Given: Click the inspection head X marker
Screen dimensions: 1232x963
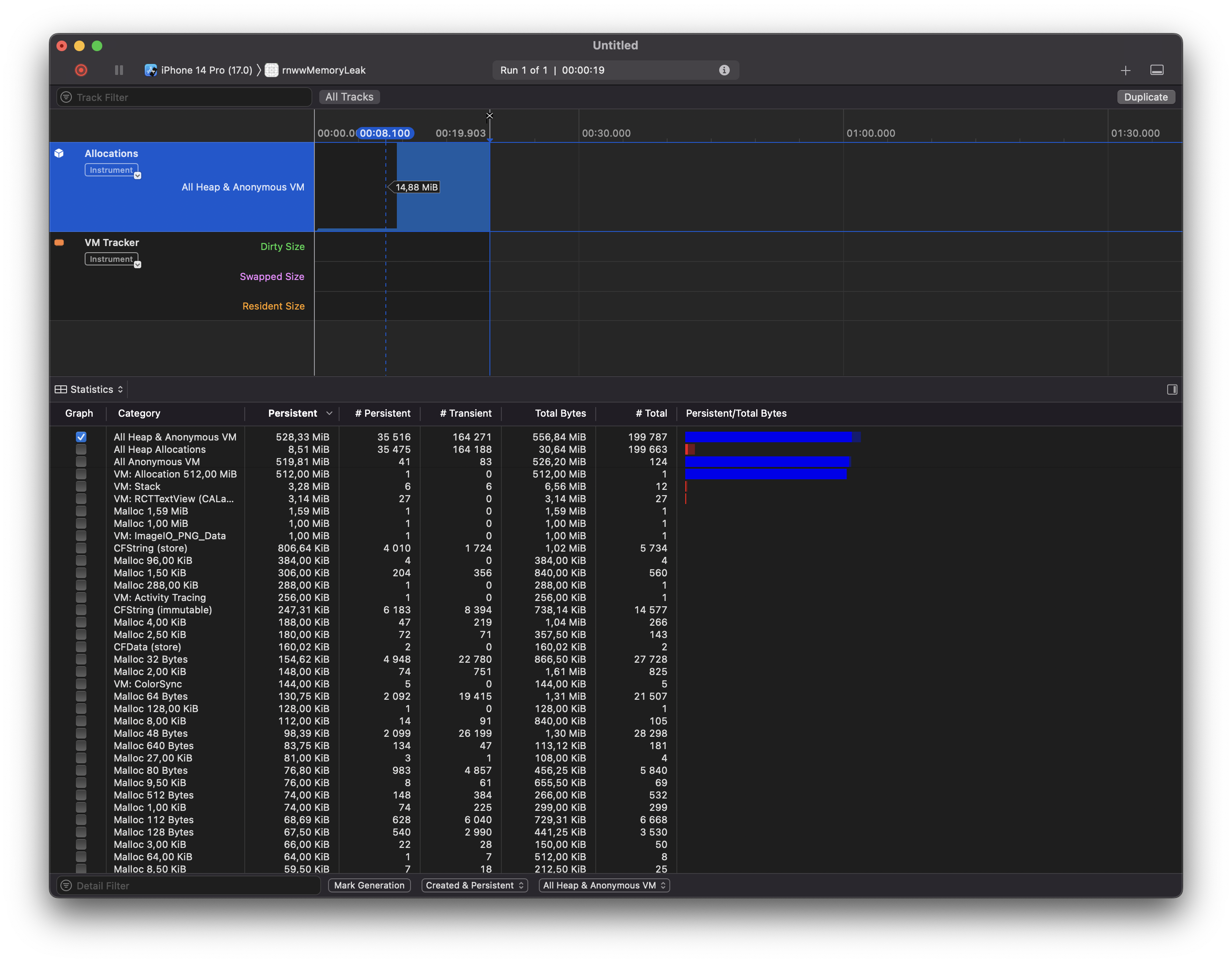Looking at the screenshot, I should [489, 116].
